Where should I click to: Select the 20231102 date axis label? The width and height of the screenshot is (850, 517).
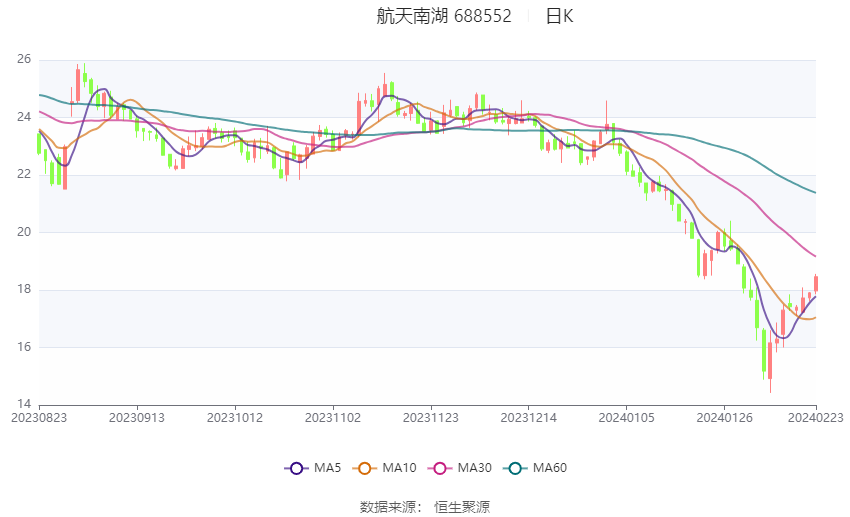(333, 418)
